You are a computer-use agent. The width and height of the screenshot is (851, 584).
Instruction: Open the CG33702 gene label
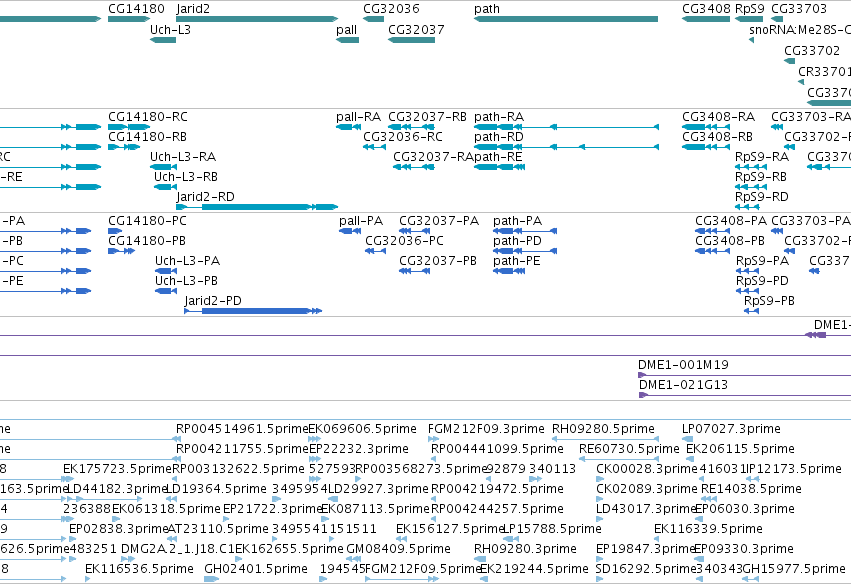[x=812, y=50]
